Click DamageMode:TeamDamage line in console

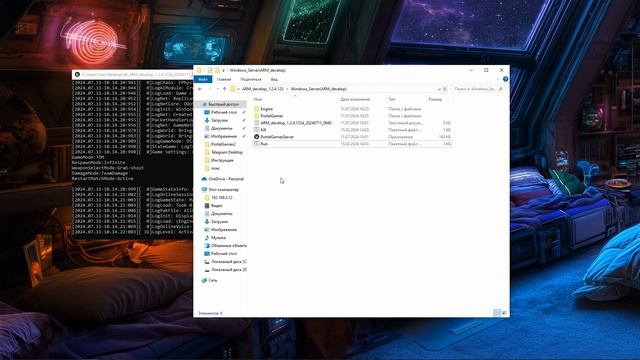point(100,173)
